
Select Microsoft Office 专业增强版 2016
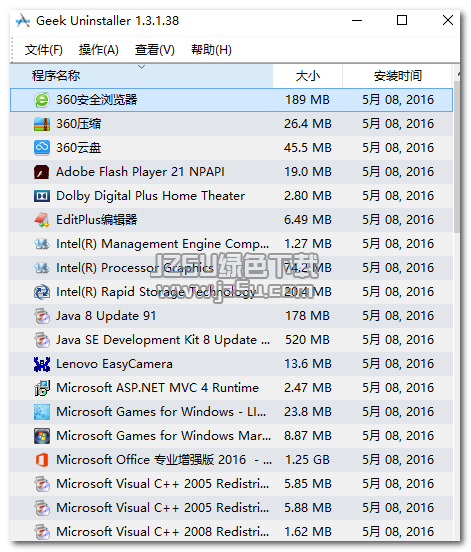pyautogui.click(x=231, y=460)
